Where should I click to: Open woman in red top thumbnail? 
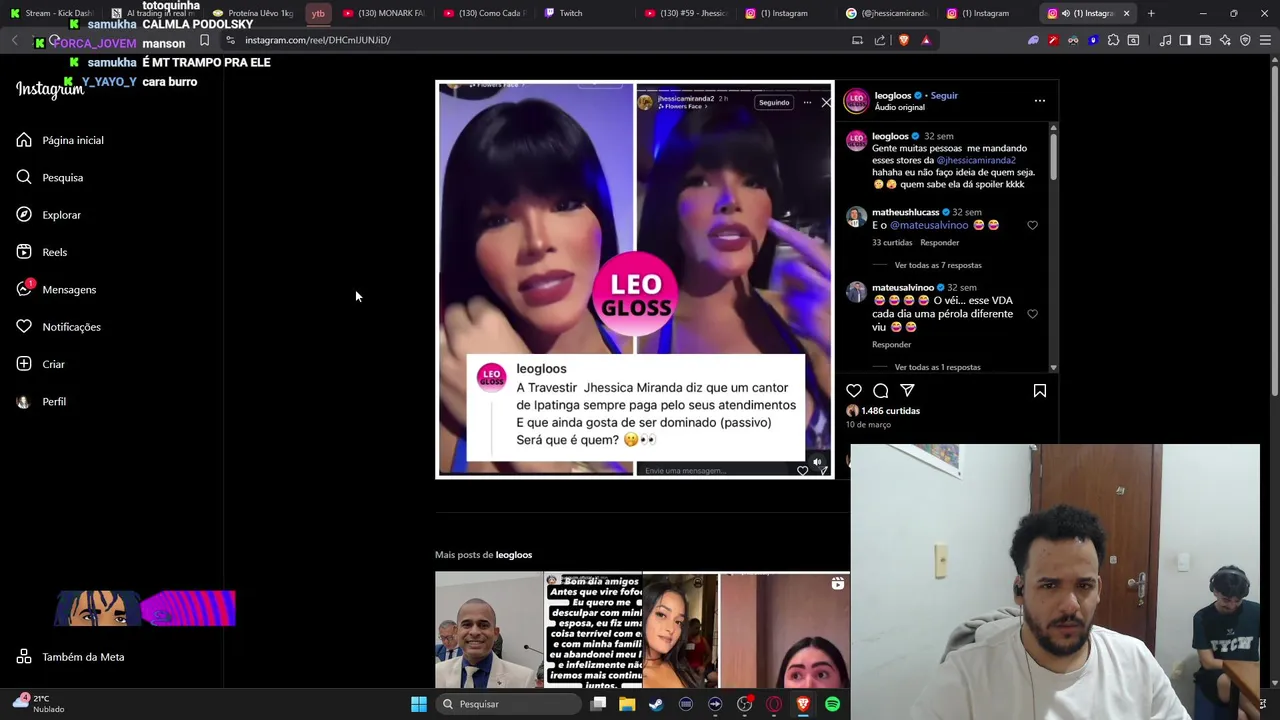coord(680,630)
